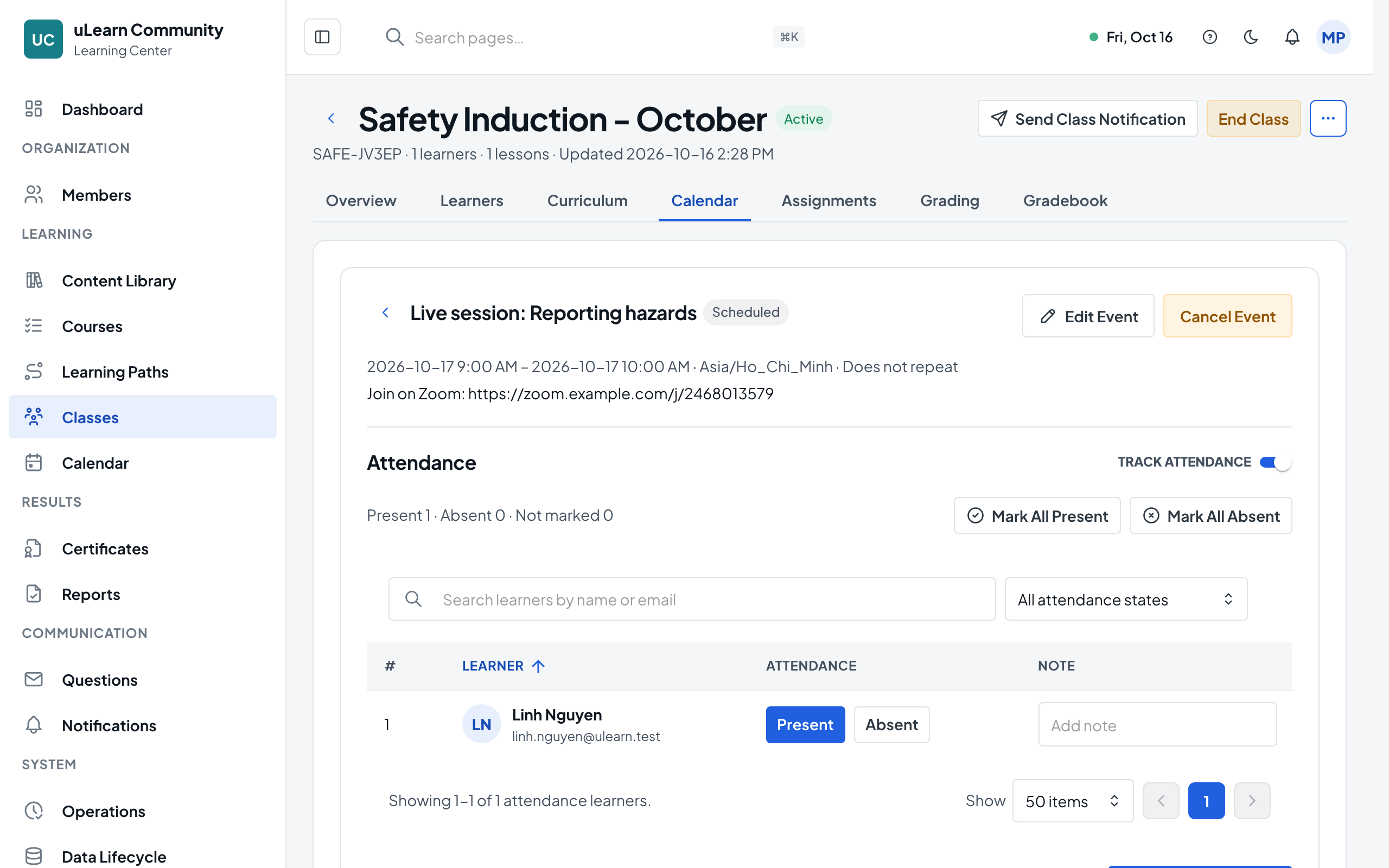Open the Assignments tab
Image resolution: width=1389 pixels, height=868 pixels.
tap(828, 201)
